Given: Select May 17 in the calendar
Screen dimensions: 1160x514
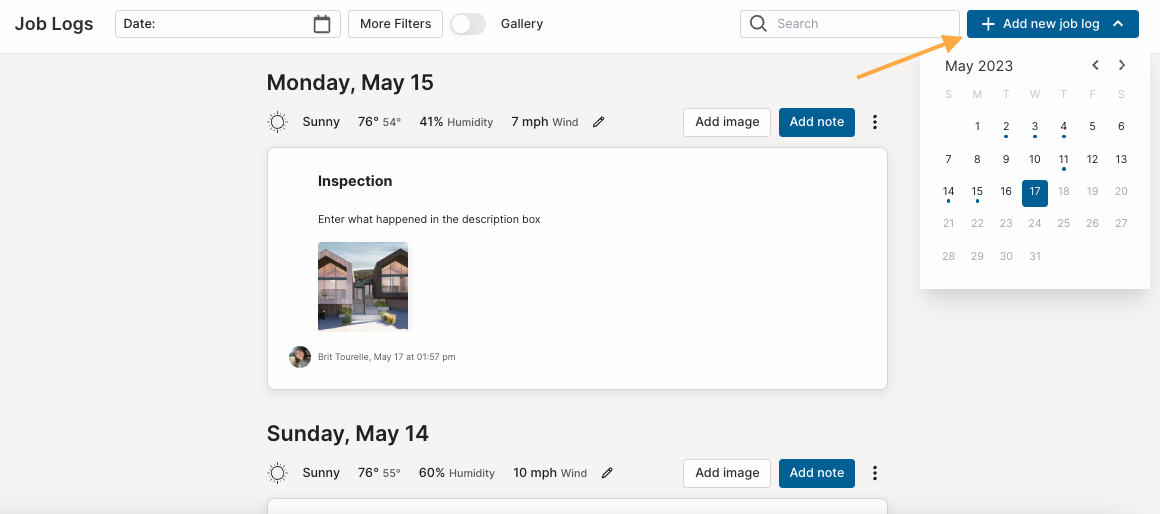Looking at the screenshot, I should click(1035, 193).
